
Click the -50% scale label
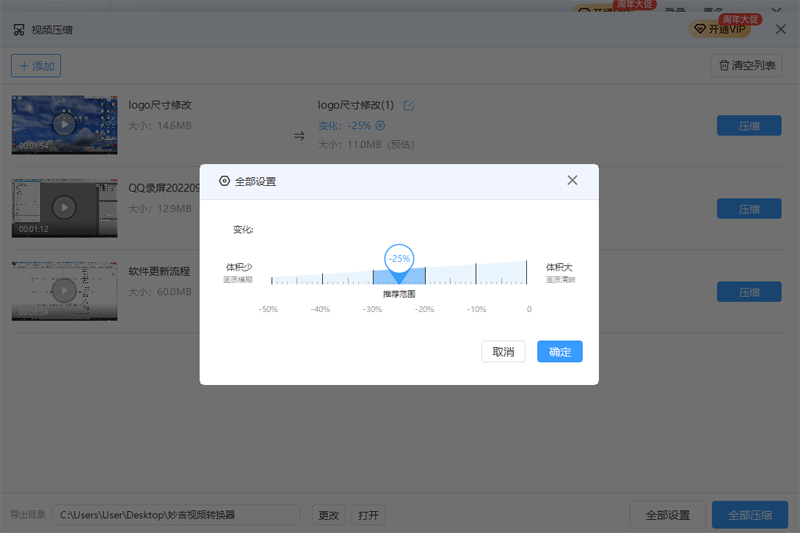coord(268,309)
